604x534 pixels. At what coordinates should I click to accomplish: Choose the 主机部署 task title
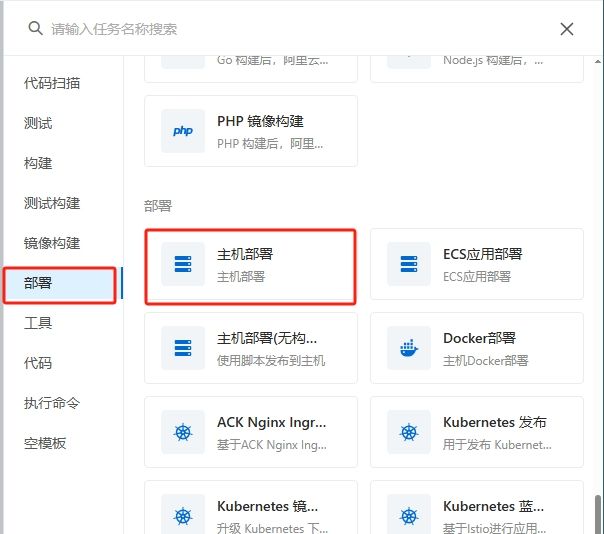coord(245,254)
